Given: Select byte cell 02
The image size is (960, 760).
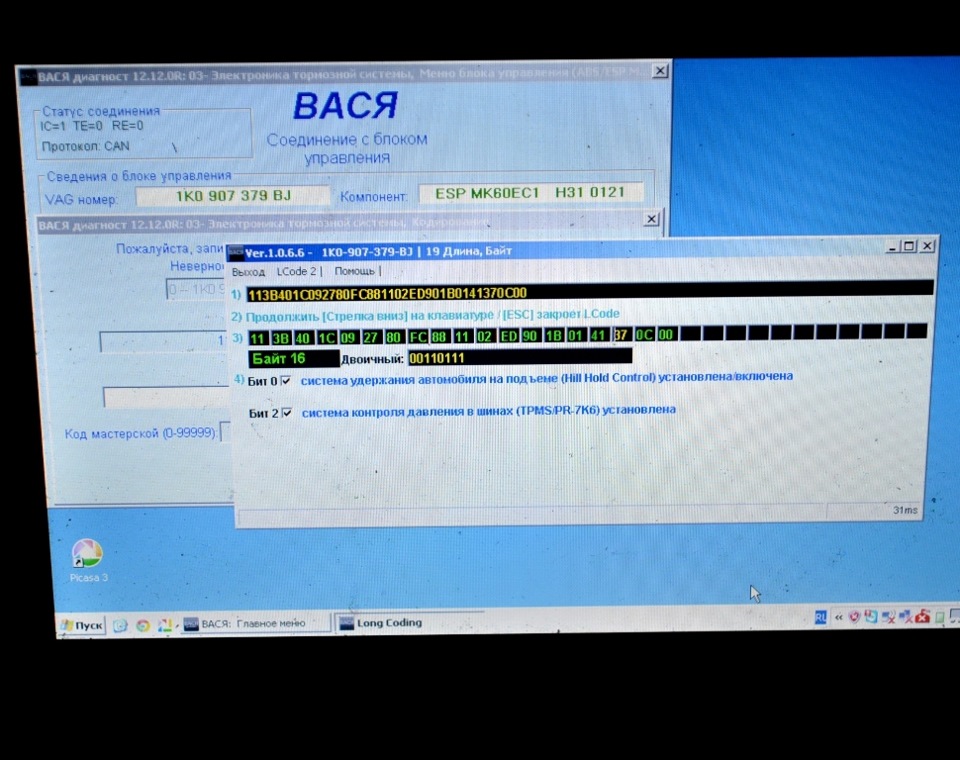Looking at the screenshot, I should [484, 336].
